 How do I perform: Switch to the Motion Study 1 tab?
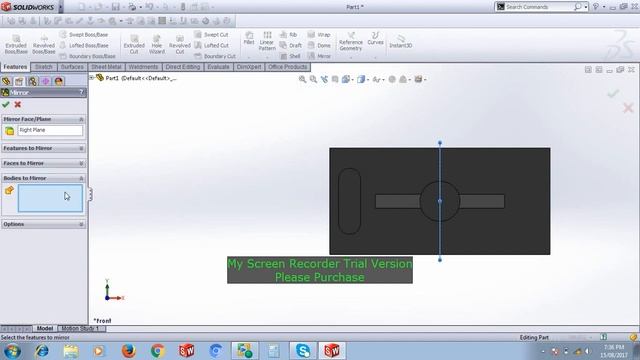(80, 329)
